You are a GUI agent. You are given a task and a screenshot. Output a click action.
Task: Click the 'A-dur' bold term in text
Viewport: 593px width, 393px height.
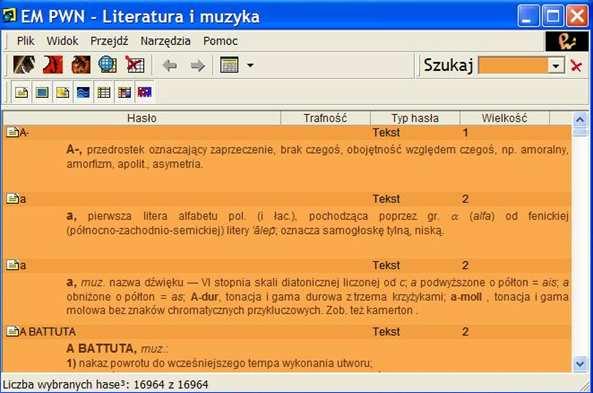pos(204,297)
